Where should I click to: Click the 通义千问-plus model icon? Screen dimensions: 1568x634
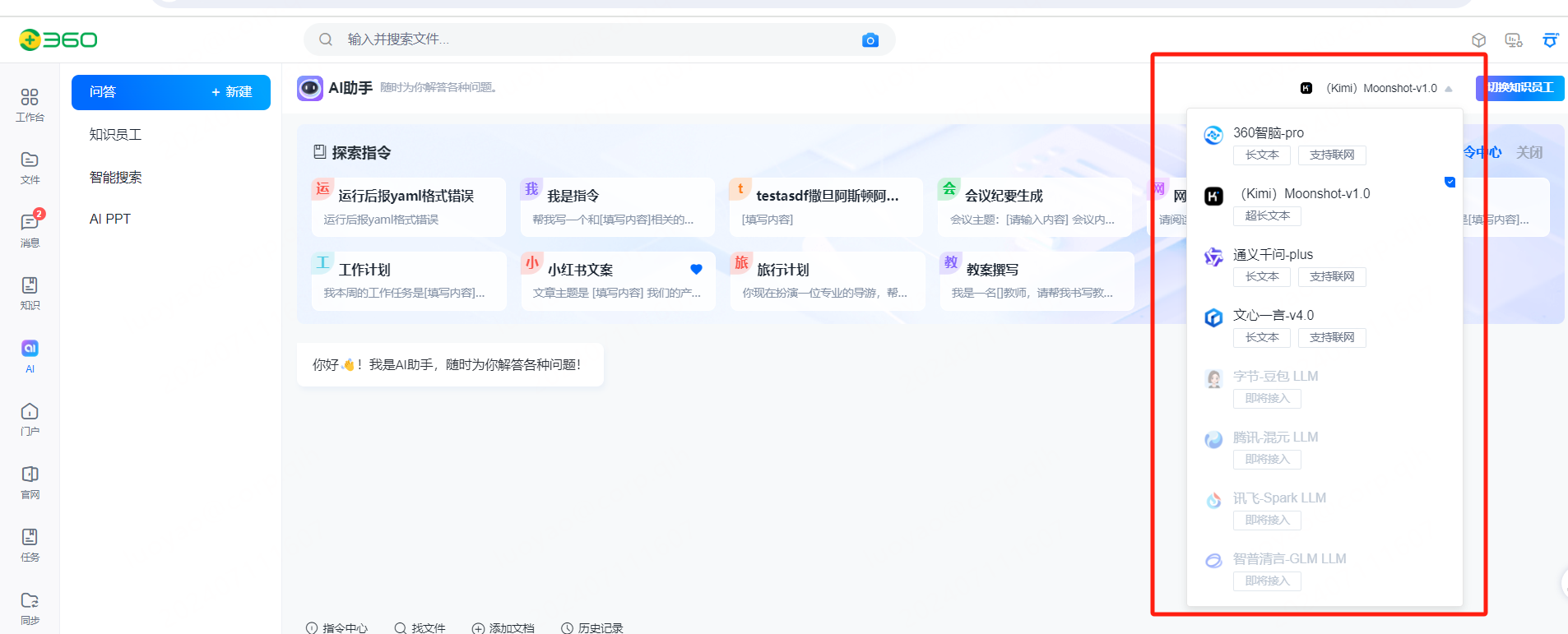click(1213, 257)
